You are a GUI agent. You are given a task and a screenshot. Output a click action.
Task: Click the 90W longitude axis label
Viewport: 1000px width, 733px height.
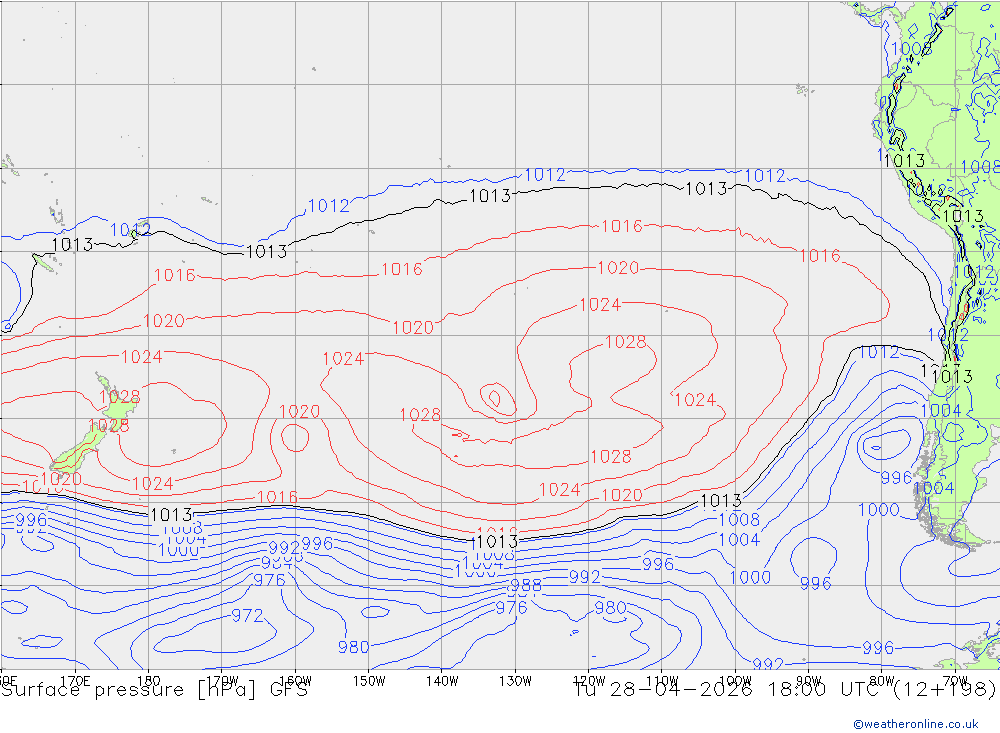click(x=807, y=680)
